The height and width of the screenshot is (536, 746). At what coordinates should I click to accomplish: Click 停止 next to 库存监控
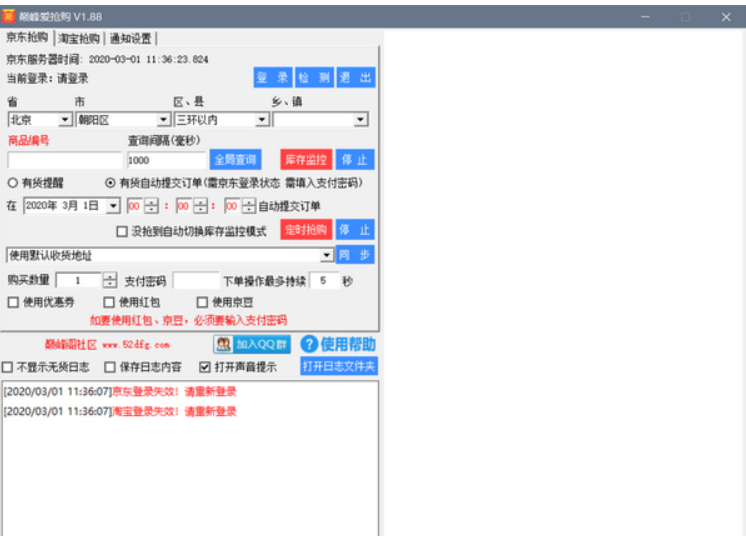point(354,160)
